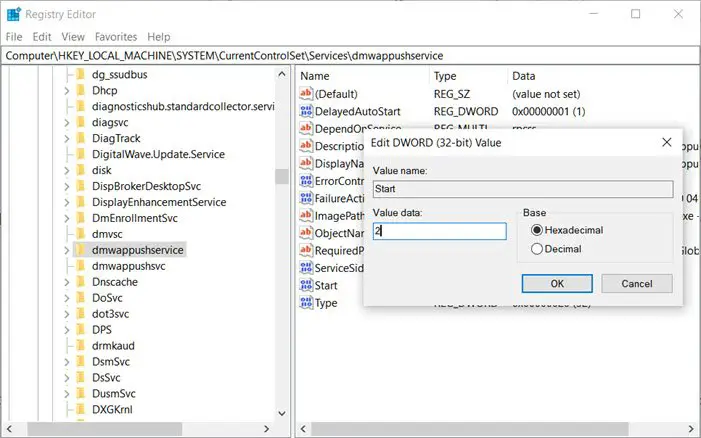The width and height of the screenshot is (701, 438).
Task: Expand the dmwappushservice key
Action: [67, 250]
